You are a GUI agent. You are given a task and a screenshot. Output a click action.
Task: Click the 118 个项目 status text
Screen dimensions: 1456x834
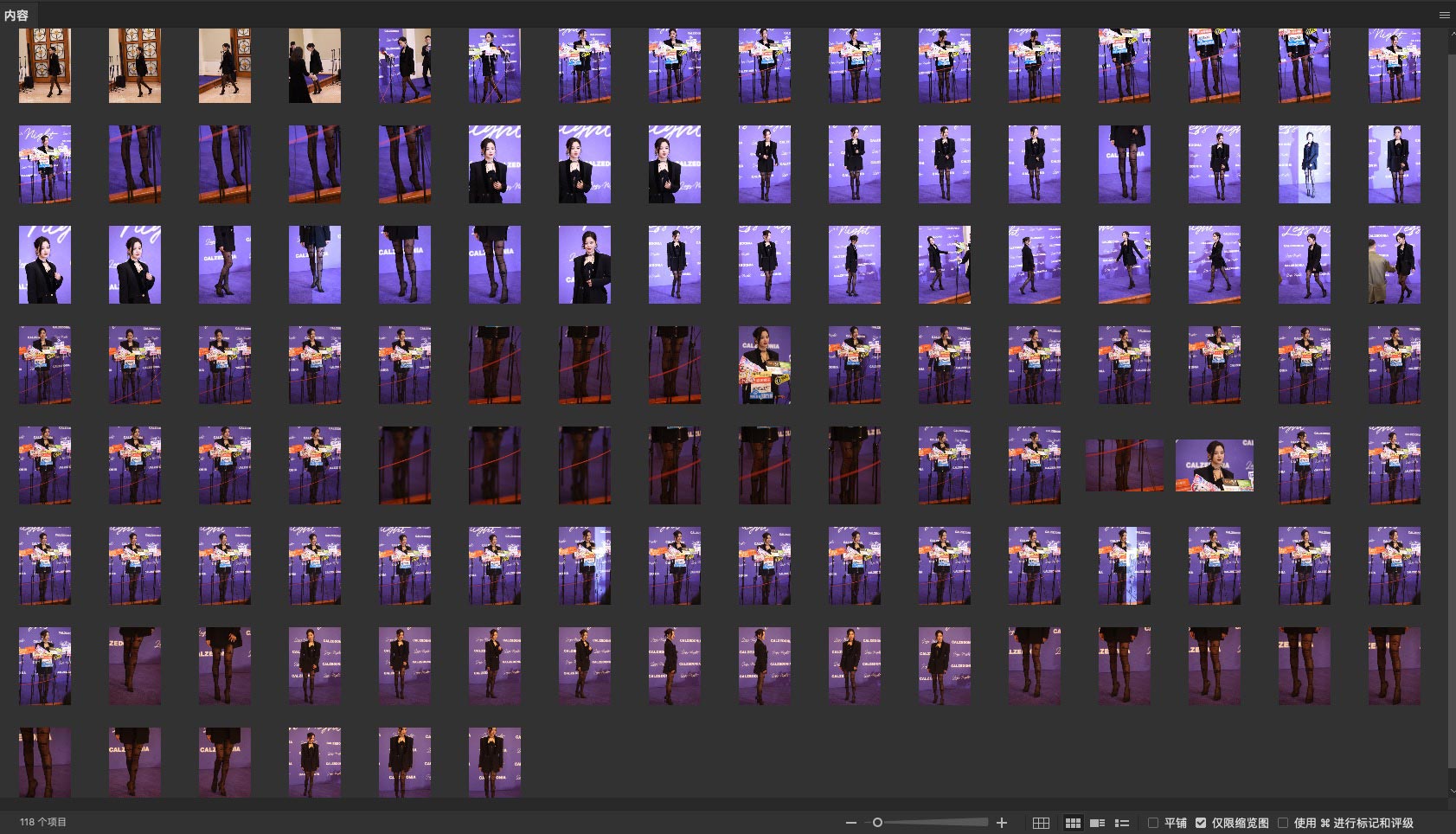(x=43, y=822)
